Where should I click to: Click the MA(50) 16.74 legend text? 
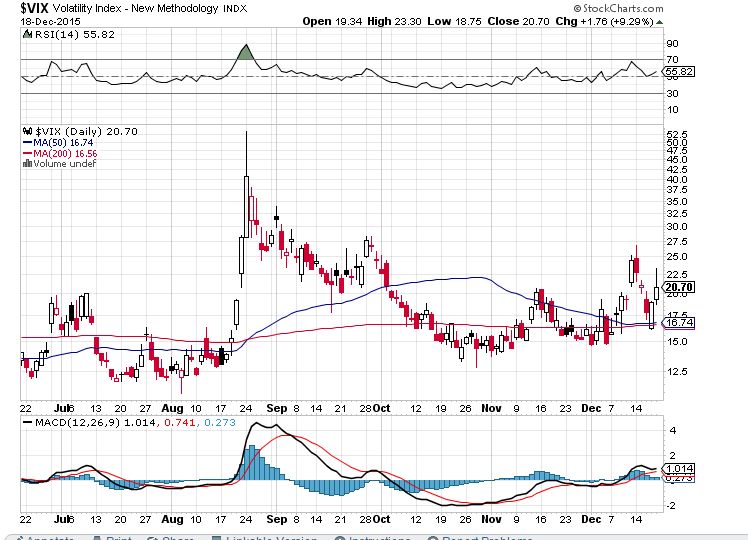coord(63,143)
